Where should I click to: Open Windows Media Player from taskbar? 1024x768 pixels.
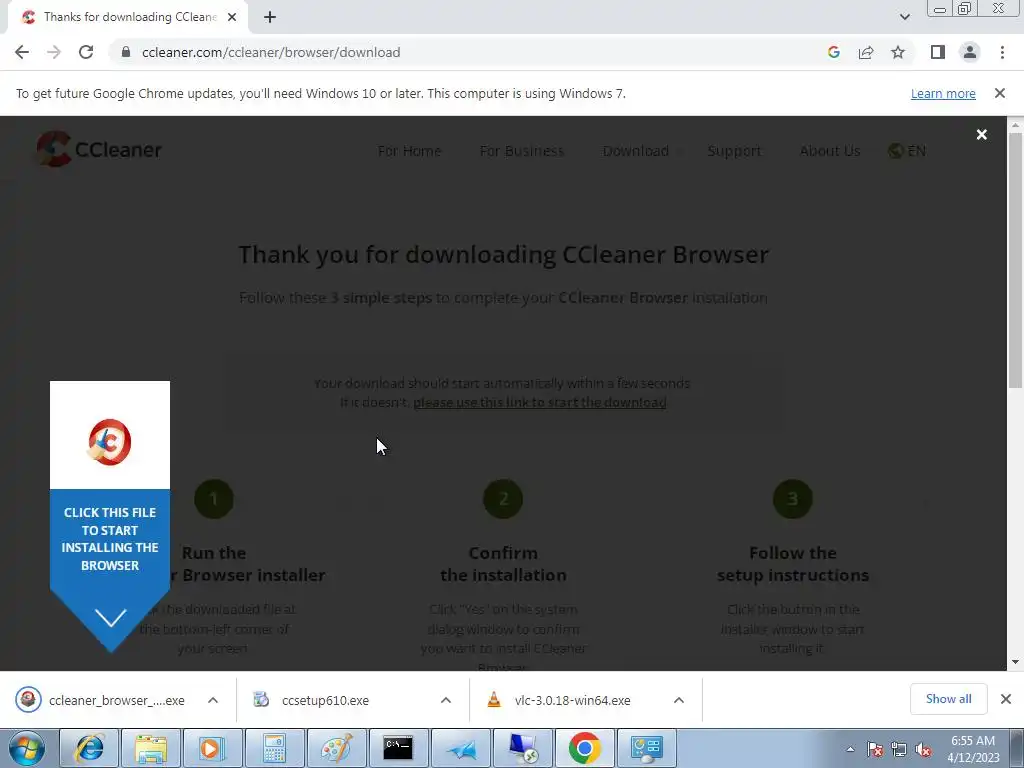tap(212, 748)
